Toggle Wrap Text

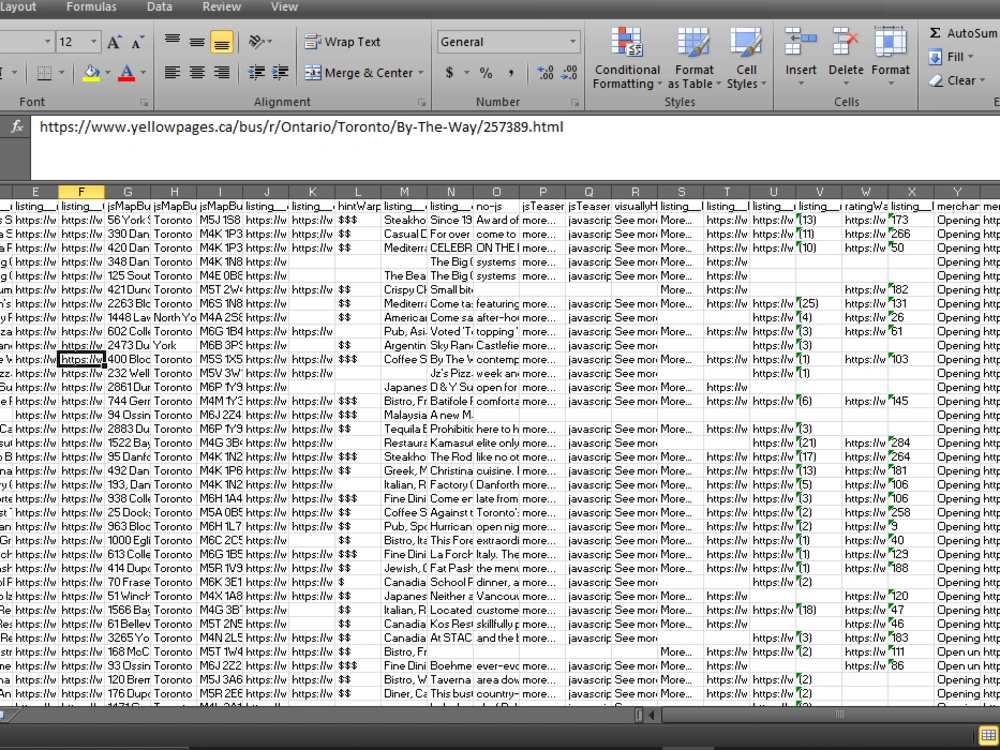click(342, 41)
